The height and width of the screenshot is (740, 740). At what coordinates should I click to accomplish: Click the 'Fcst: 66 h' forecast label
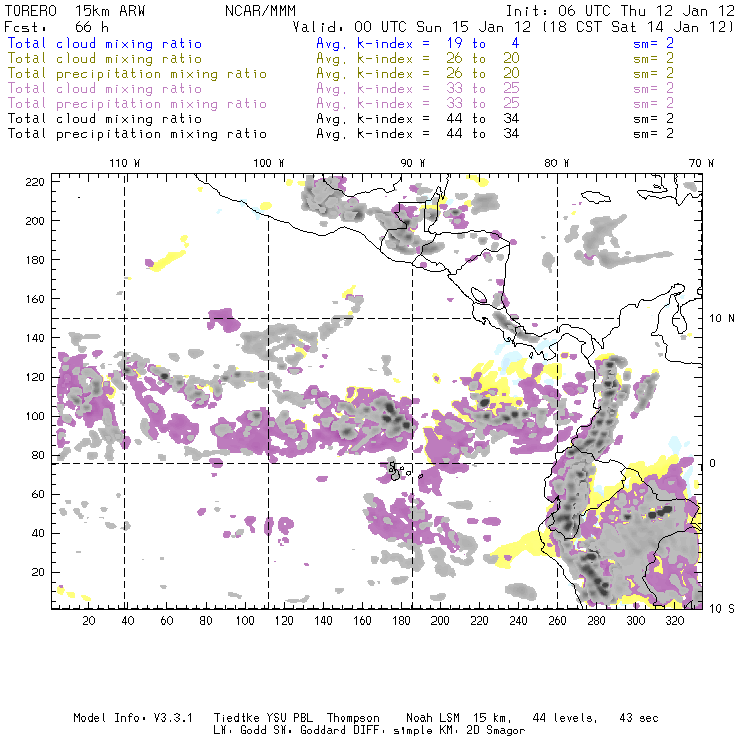[56, 27]
